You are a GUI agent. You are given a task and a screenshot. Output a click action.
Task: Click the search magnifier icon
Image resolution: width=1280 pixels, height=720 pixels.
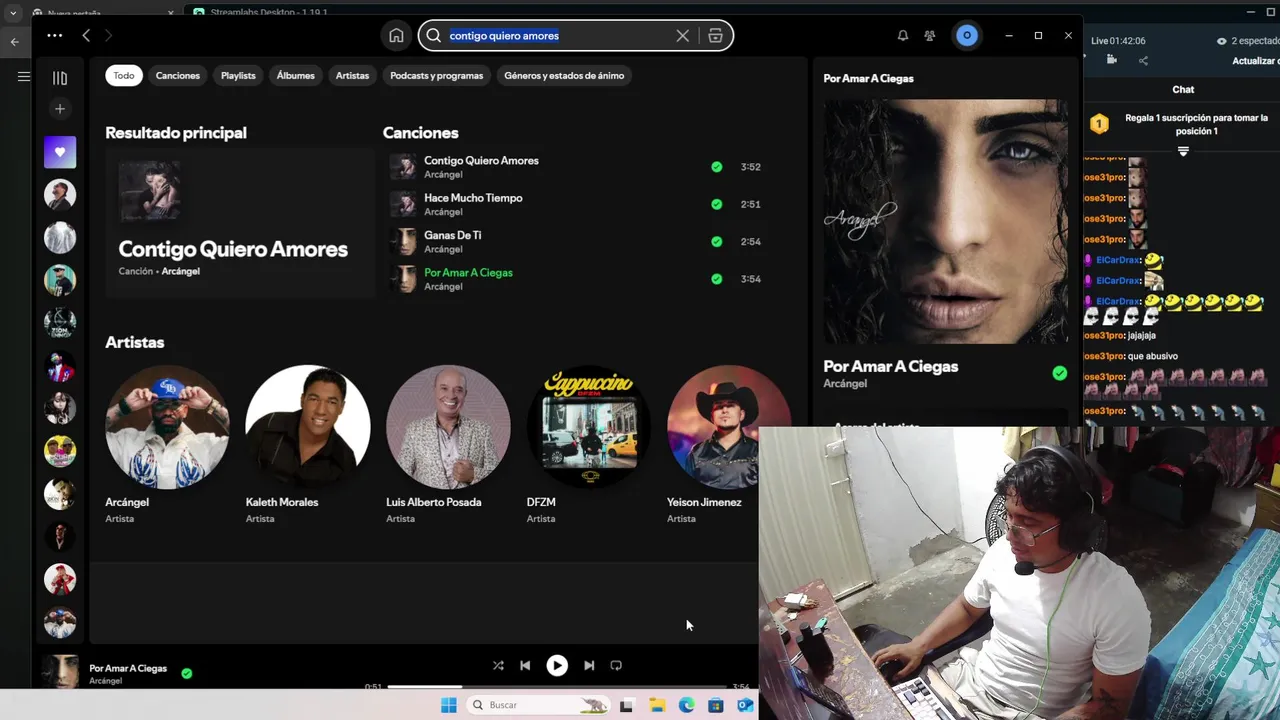tap(433, 36)
